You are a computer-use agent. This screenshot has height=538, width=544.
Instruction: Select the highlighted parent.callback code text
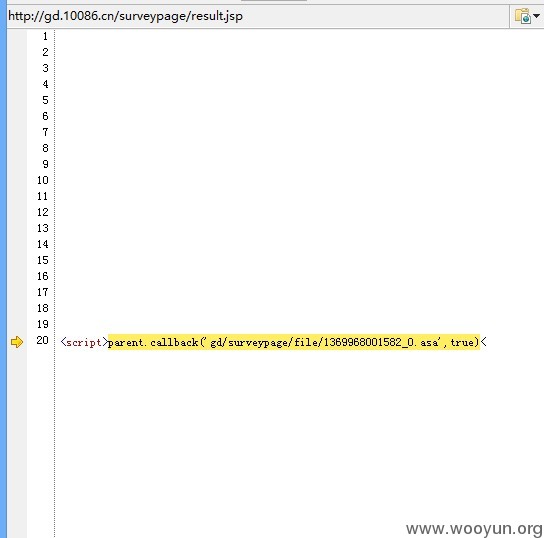pos(294,342)
